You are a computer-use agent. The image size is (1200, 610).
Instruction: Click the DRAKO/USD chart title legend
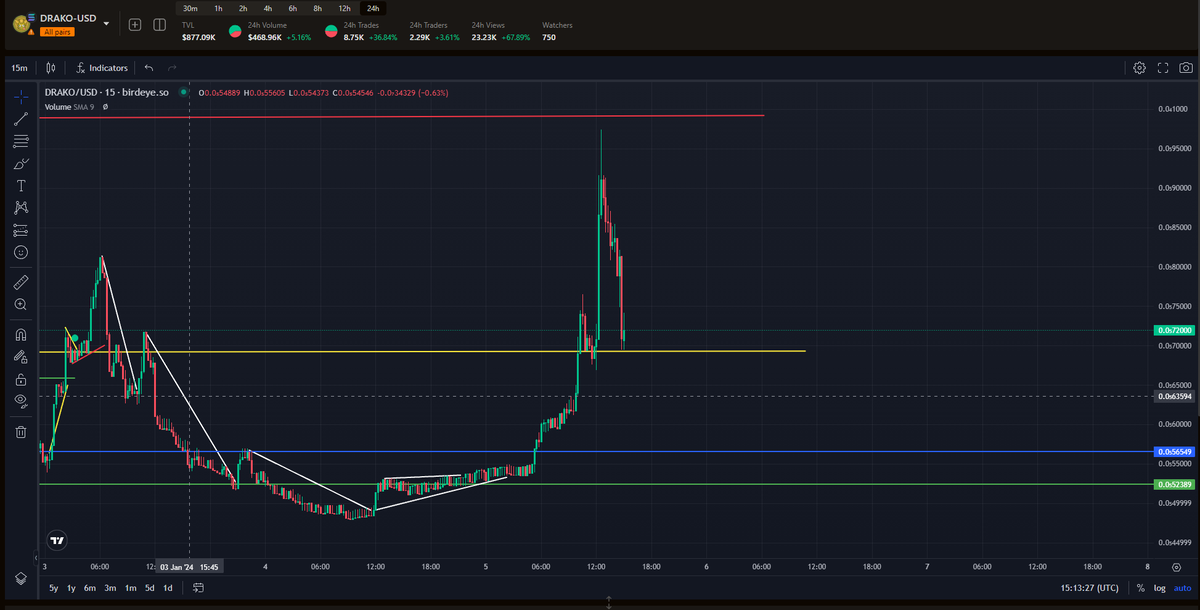(x=109, y=93)
